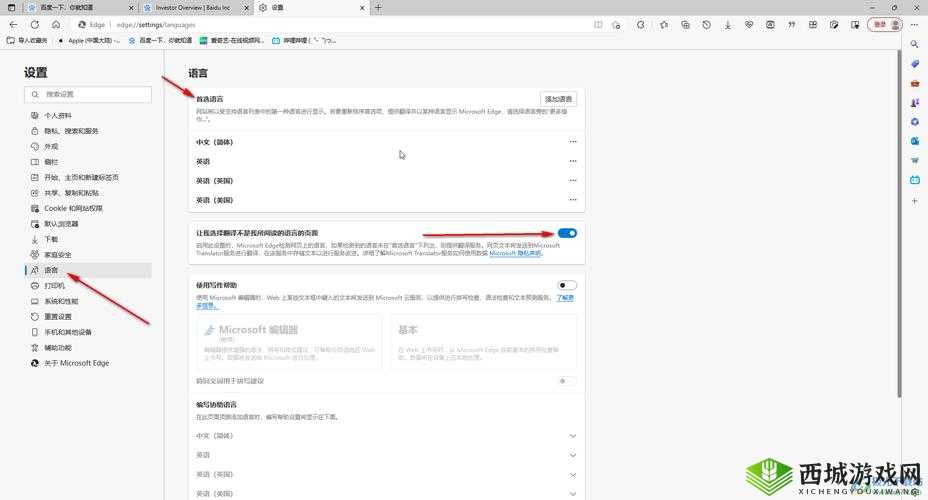Click the browser refresh button
This screenshot has height=500, width=928.
(x=35, y=24)
